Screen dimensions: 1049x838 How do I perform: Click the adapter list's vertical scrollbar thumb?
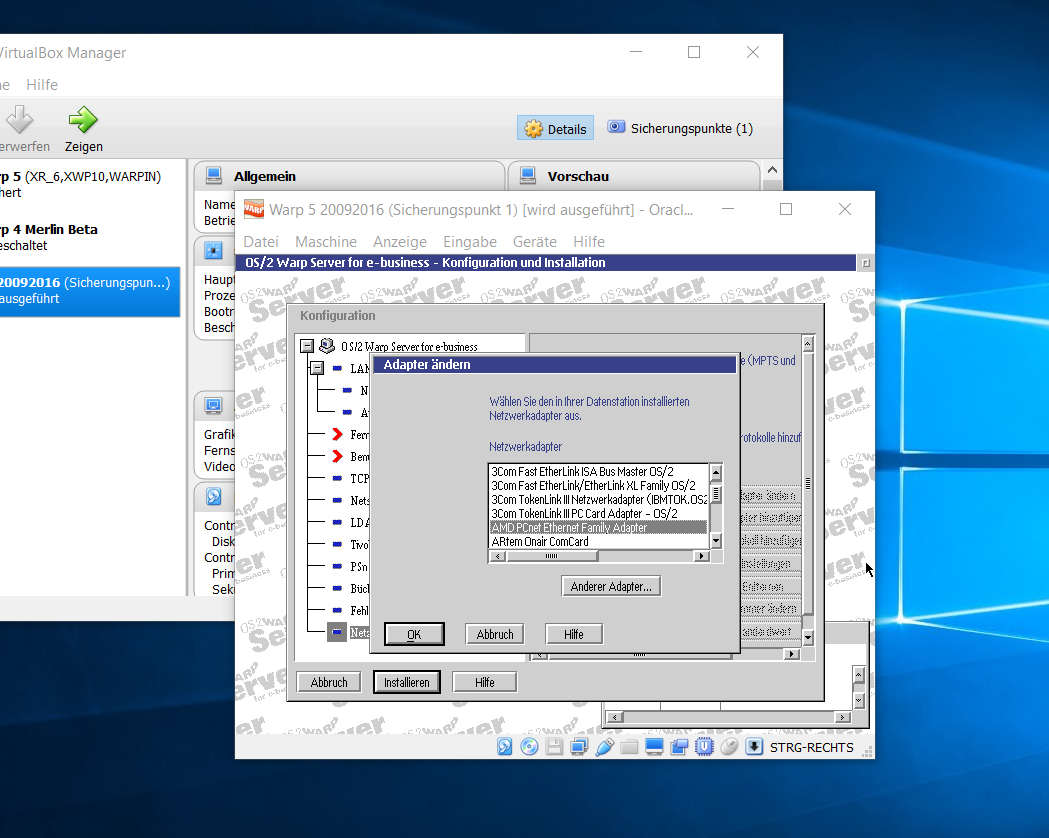(x=716, y=494)
